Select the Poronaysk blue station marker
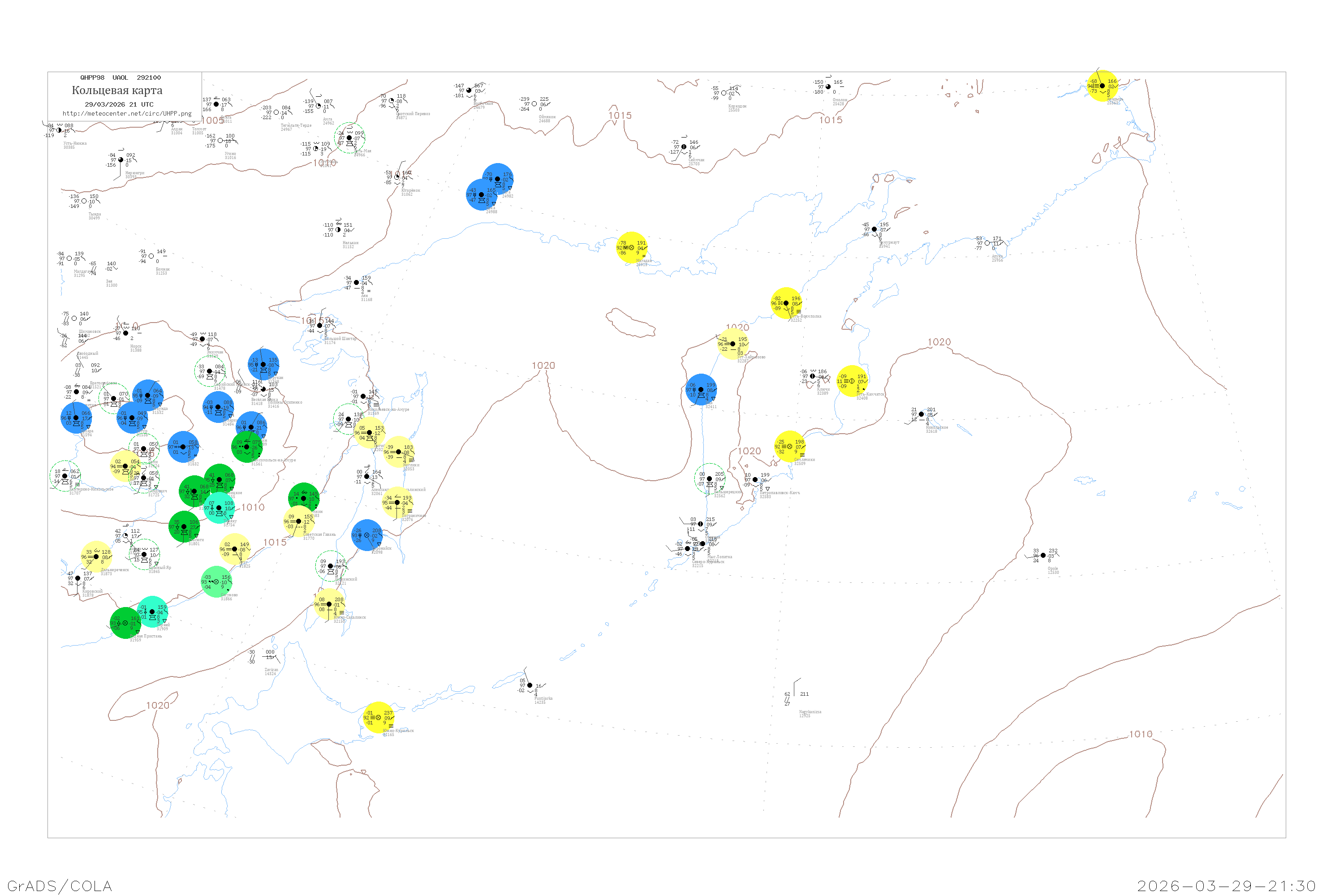This screenshot has height=896, width=1344. pos(367,535)
